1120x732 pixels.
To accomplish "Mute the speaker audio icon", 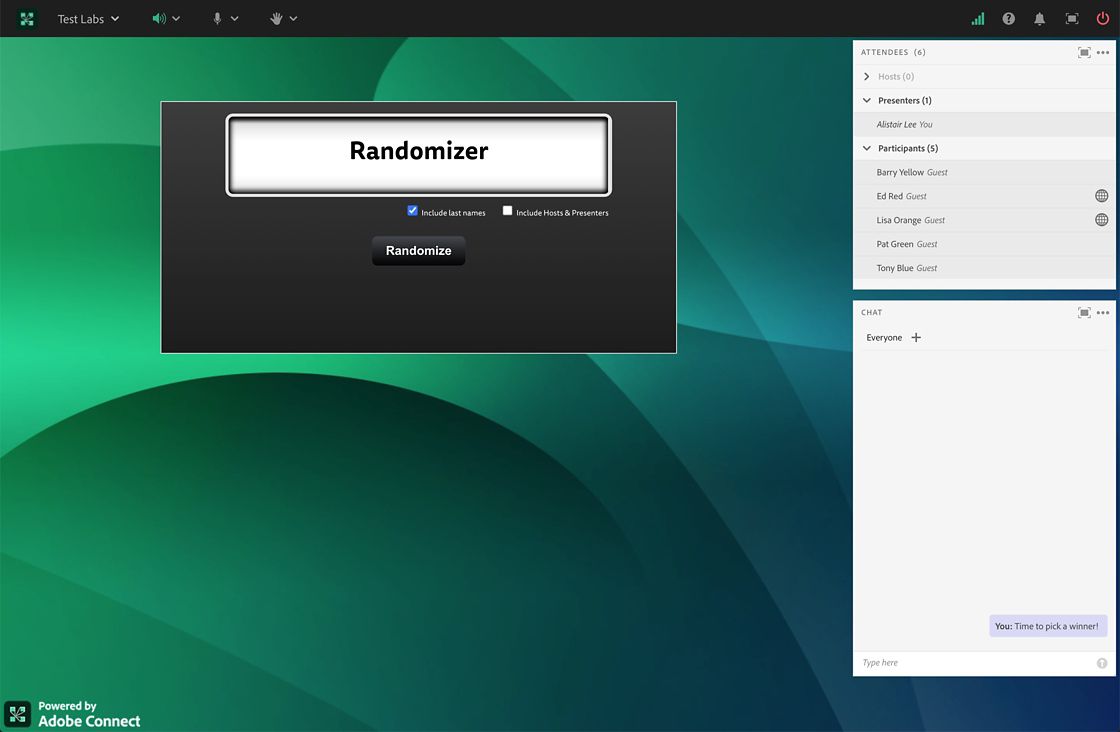I will tap(160, 18).
